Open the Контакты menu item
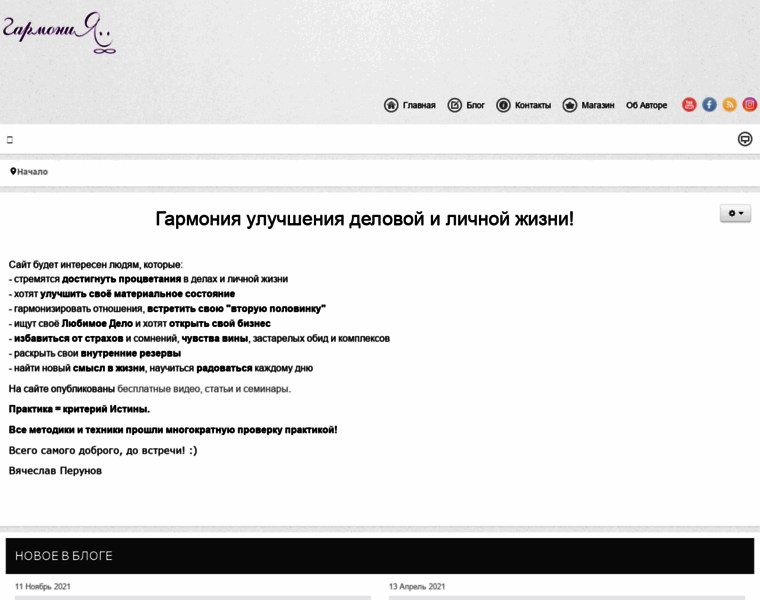 coord(533,105)
